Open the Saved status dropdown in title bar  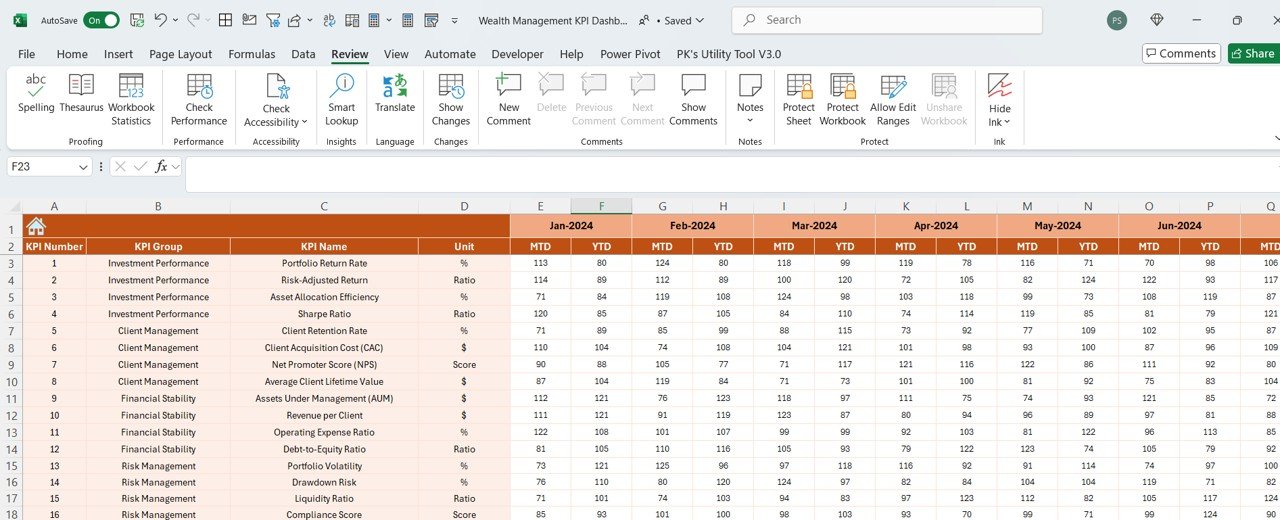[x=685, y=20]
